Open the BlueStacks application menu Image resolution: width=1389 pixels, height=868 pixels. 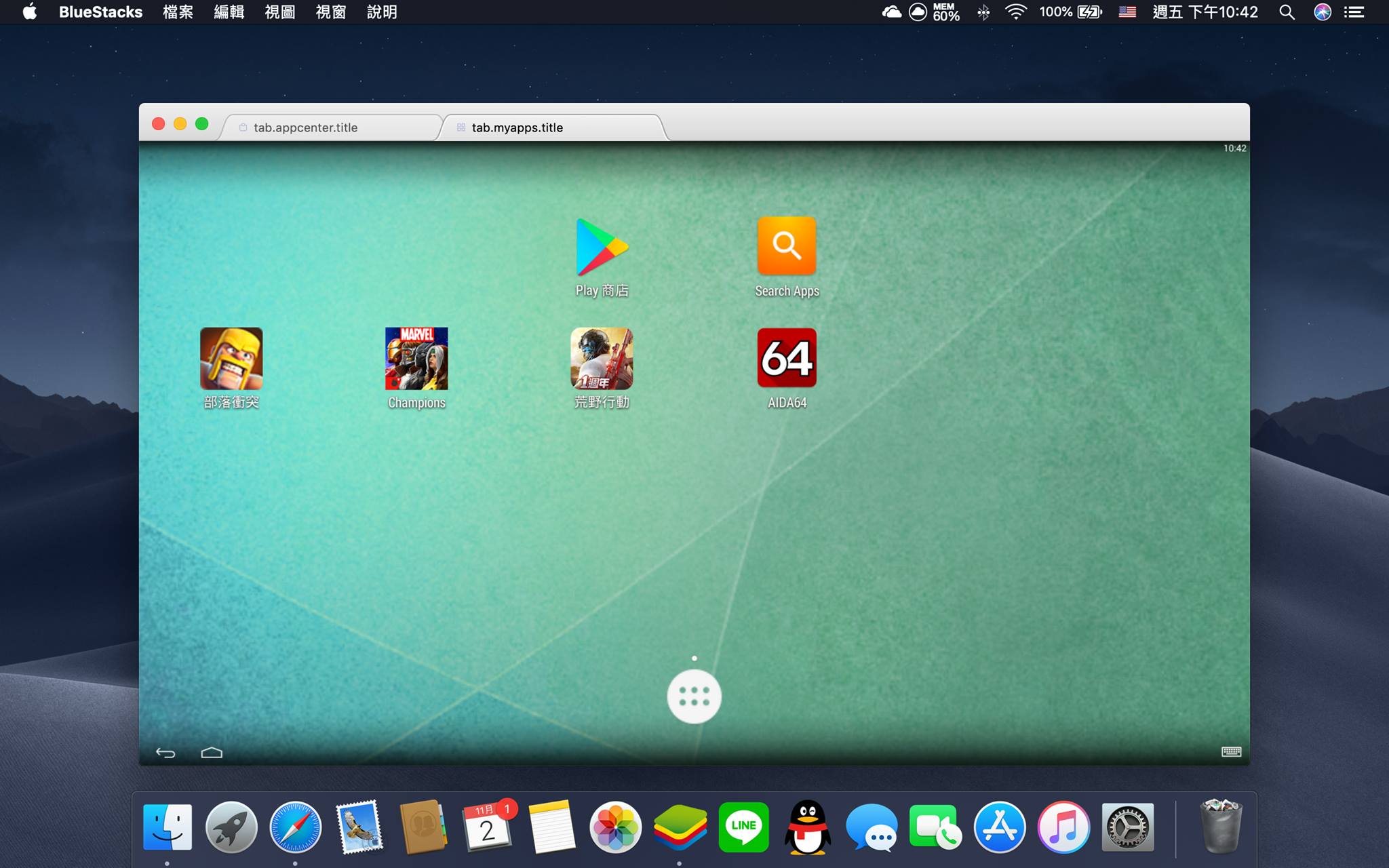(x=100, y=12)
